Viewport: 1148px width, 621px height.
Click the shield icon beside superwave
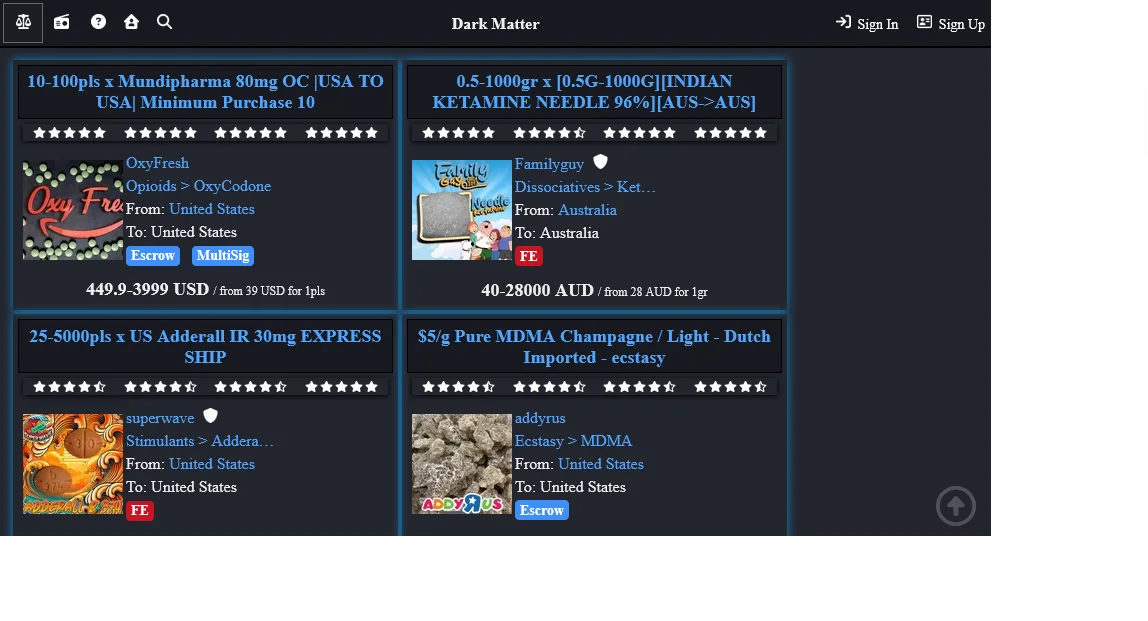click(x=210, y=416)
